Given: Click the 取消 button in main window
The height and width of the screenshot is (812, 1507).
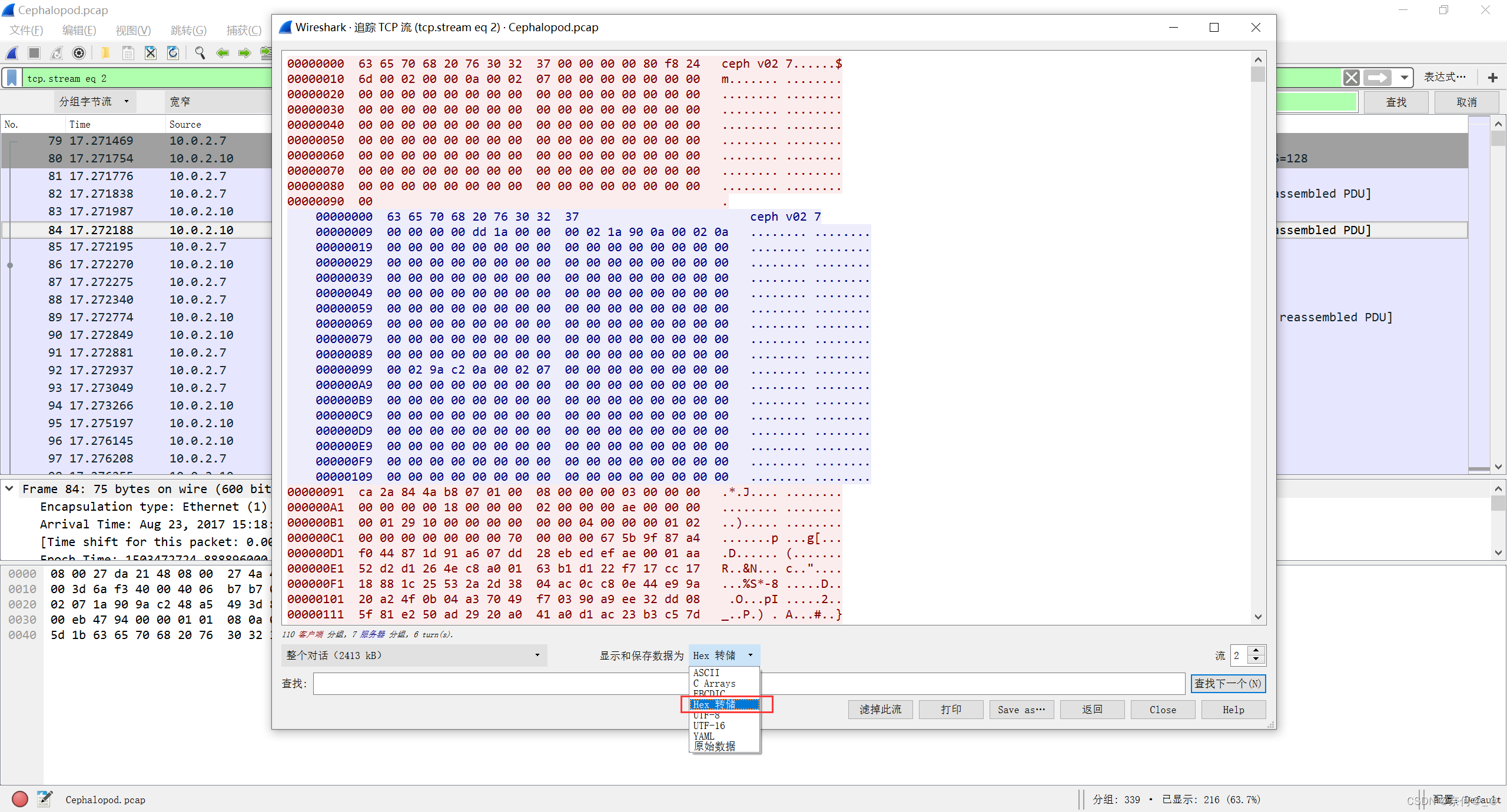Looking at the screenshot, I should [x=1466, y=102].
